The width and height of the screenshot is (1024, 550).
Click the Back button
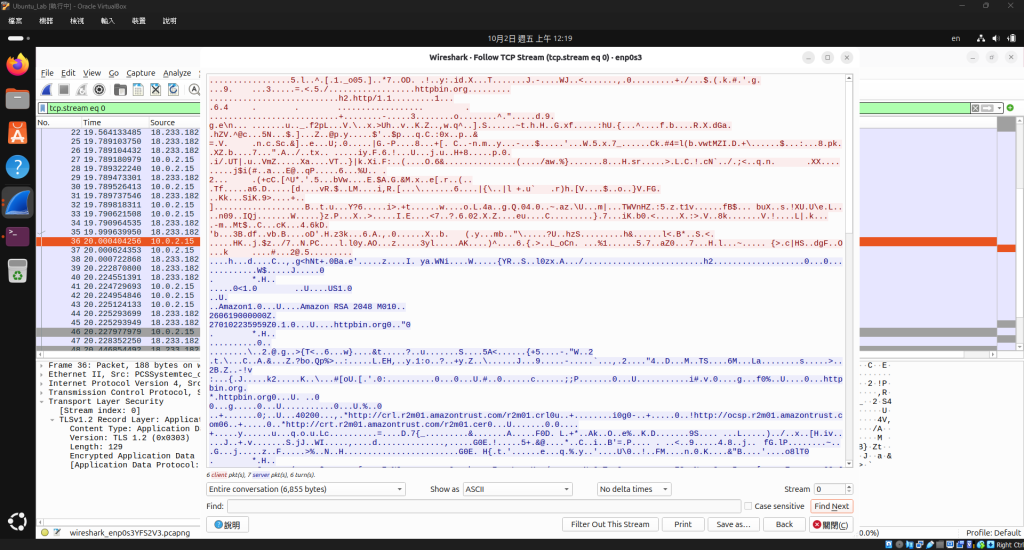(784, 525)
